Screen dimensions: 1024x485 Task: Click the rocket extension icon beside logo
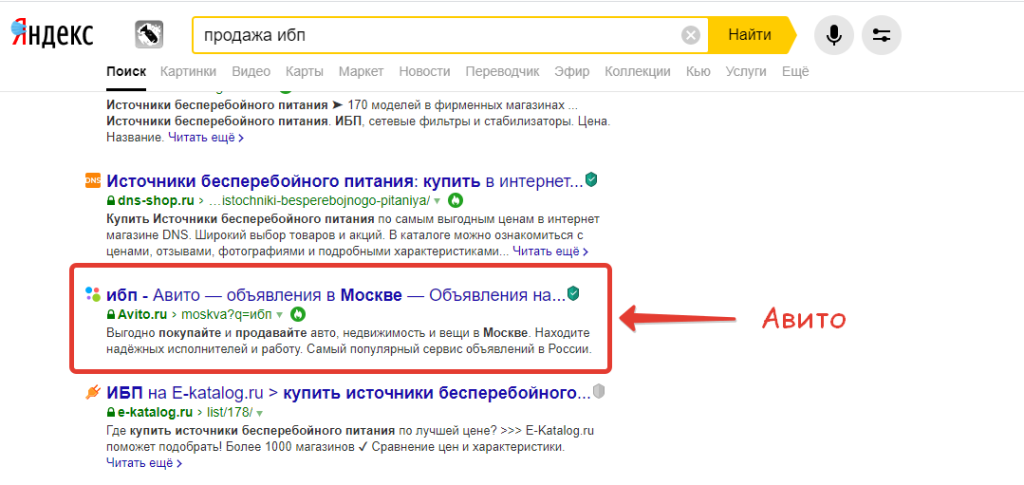(x=149, y=34)
